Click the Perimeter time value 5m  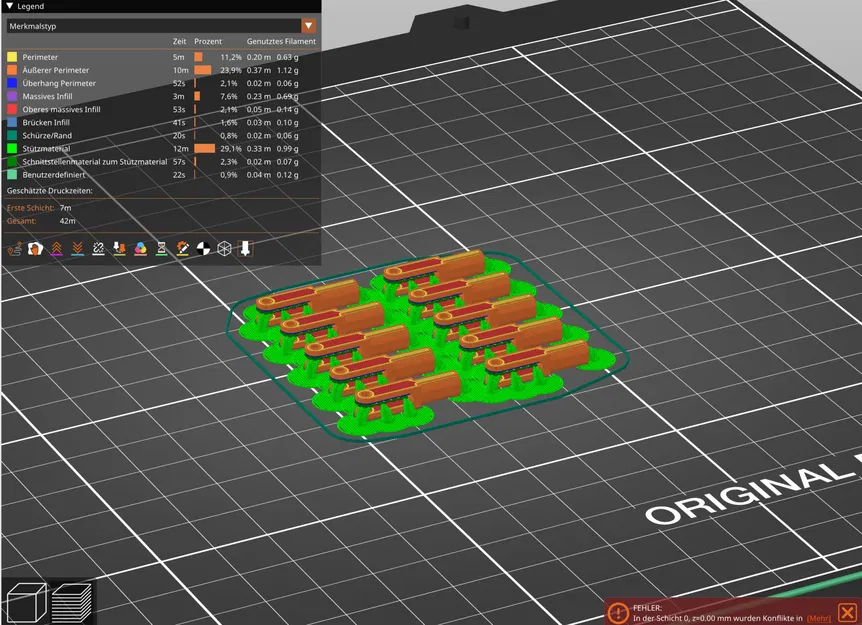point(179,57)
